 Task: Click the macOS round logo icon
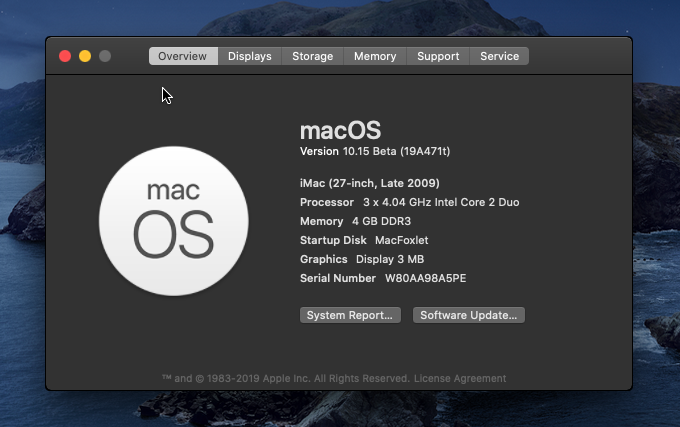coord(173,221)
